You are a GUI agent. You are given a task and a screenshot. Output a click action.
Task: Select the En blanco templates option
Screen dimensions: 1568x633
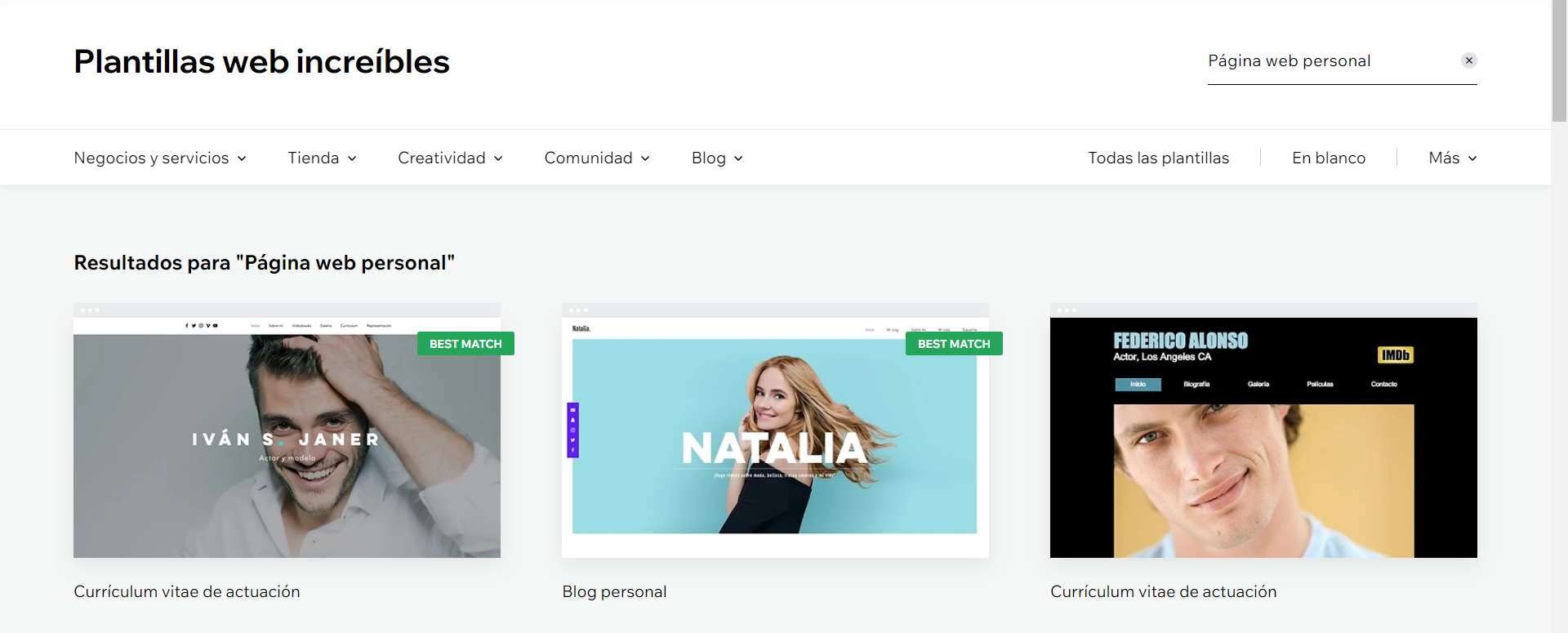1329,158
